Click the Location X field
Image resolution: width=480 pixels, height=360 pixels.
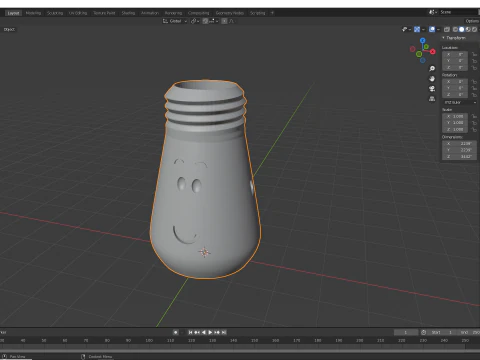tap(455, 54)
